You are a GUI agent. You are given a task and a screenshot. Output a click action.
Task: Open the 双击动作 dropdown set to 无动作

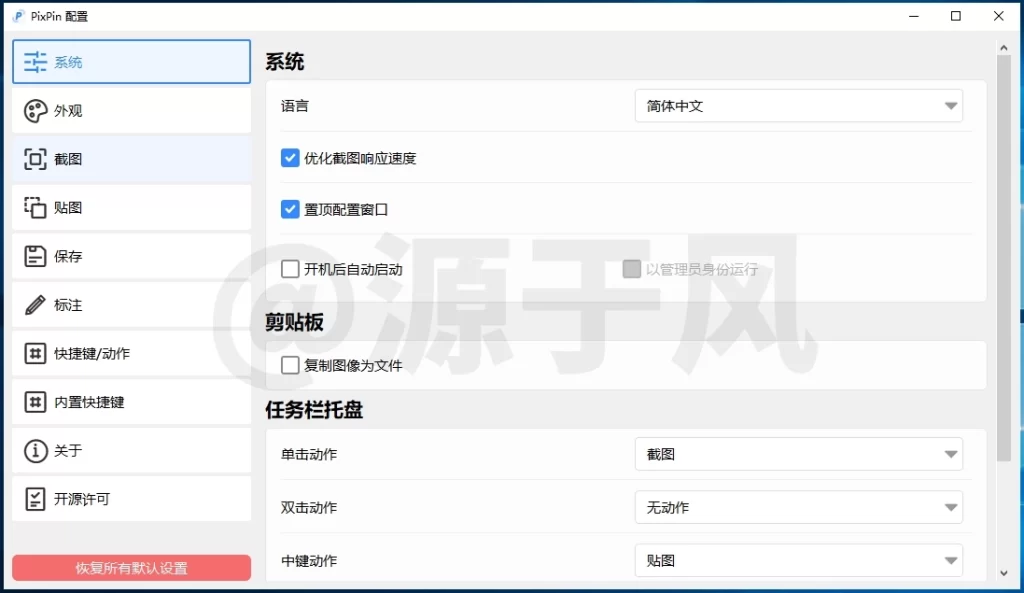pos(798,508)
